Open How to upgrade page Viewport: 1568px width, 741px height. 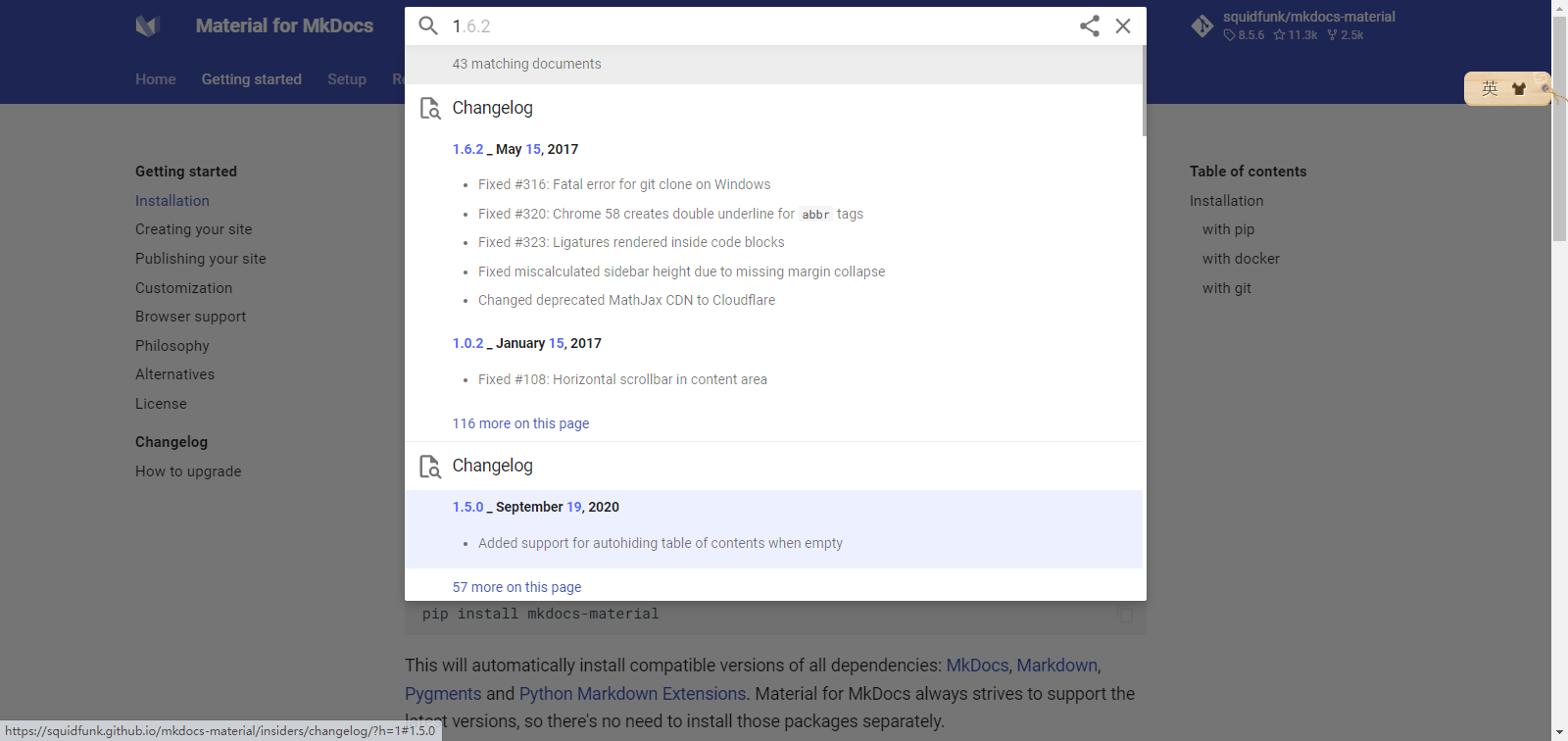(x=188, y=471)
